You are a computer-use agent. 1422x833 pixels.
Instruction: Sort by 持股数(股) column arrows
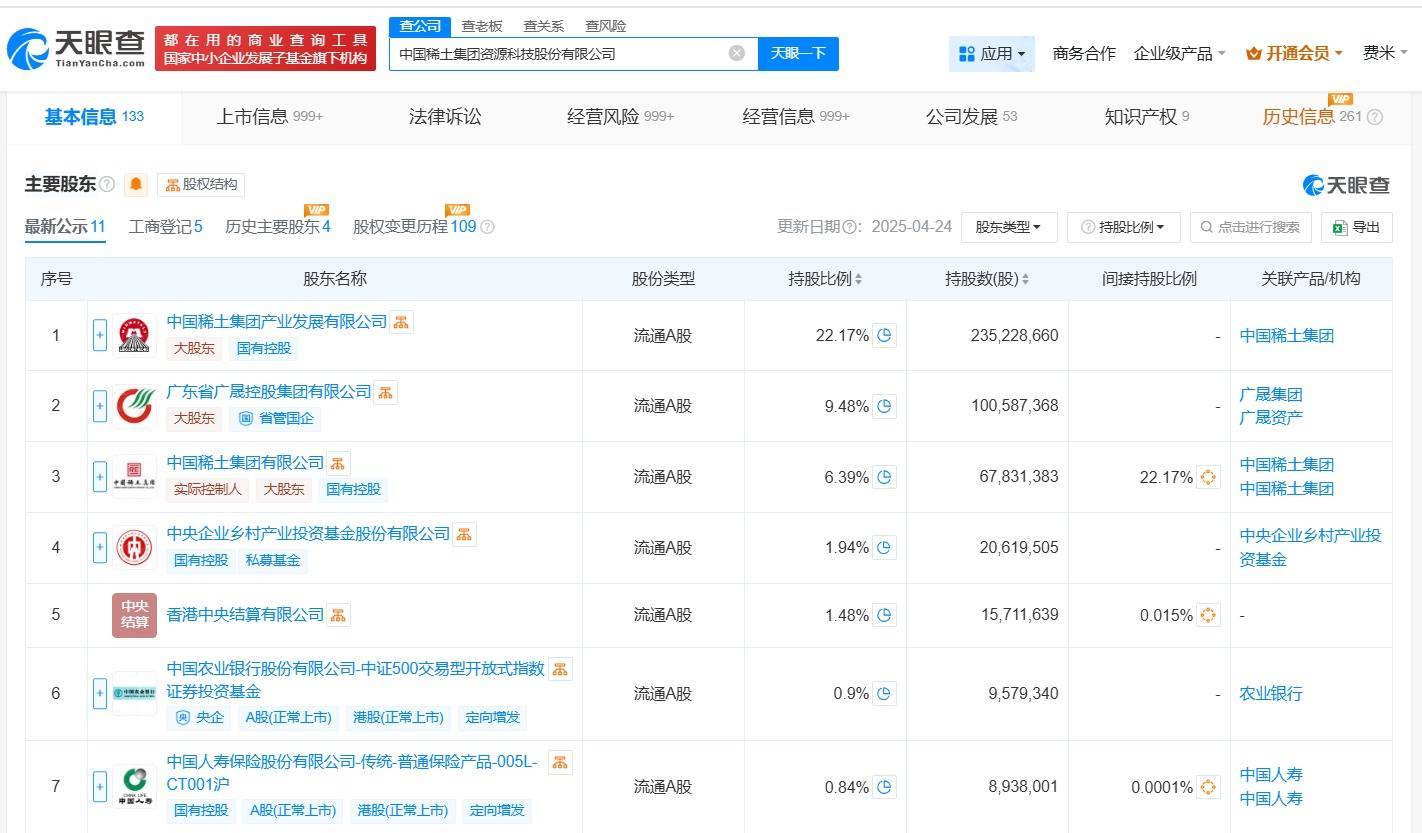[x=1025, y=279]
